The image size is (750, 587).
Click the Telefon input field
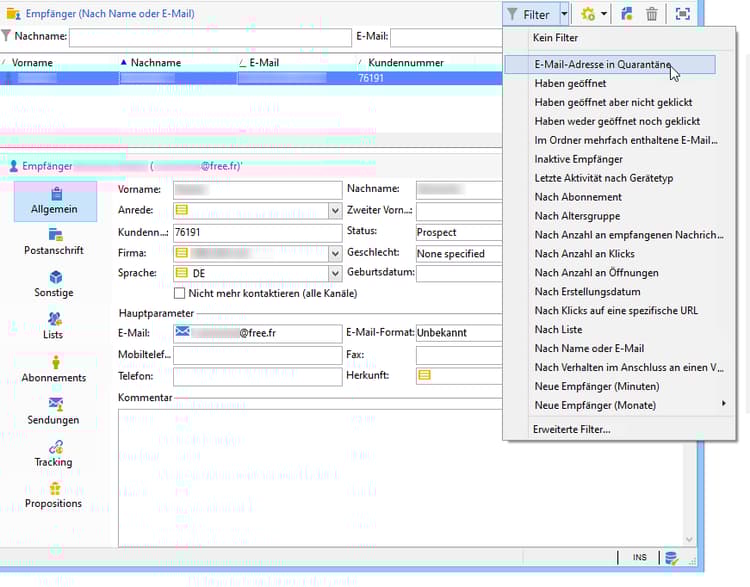click(x=257, y=377)
